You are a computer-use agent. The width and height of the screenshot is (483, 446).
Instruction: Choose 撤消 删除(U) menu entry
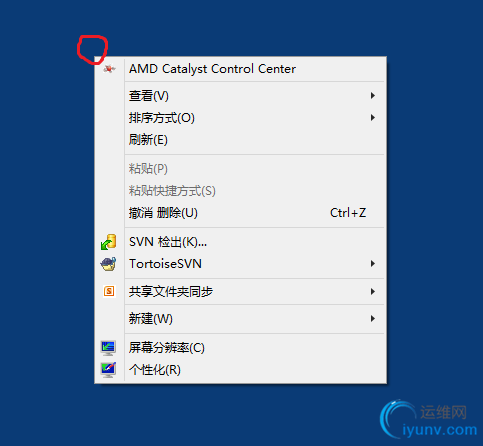point(241,213)
